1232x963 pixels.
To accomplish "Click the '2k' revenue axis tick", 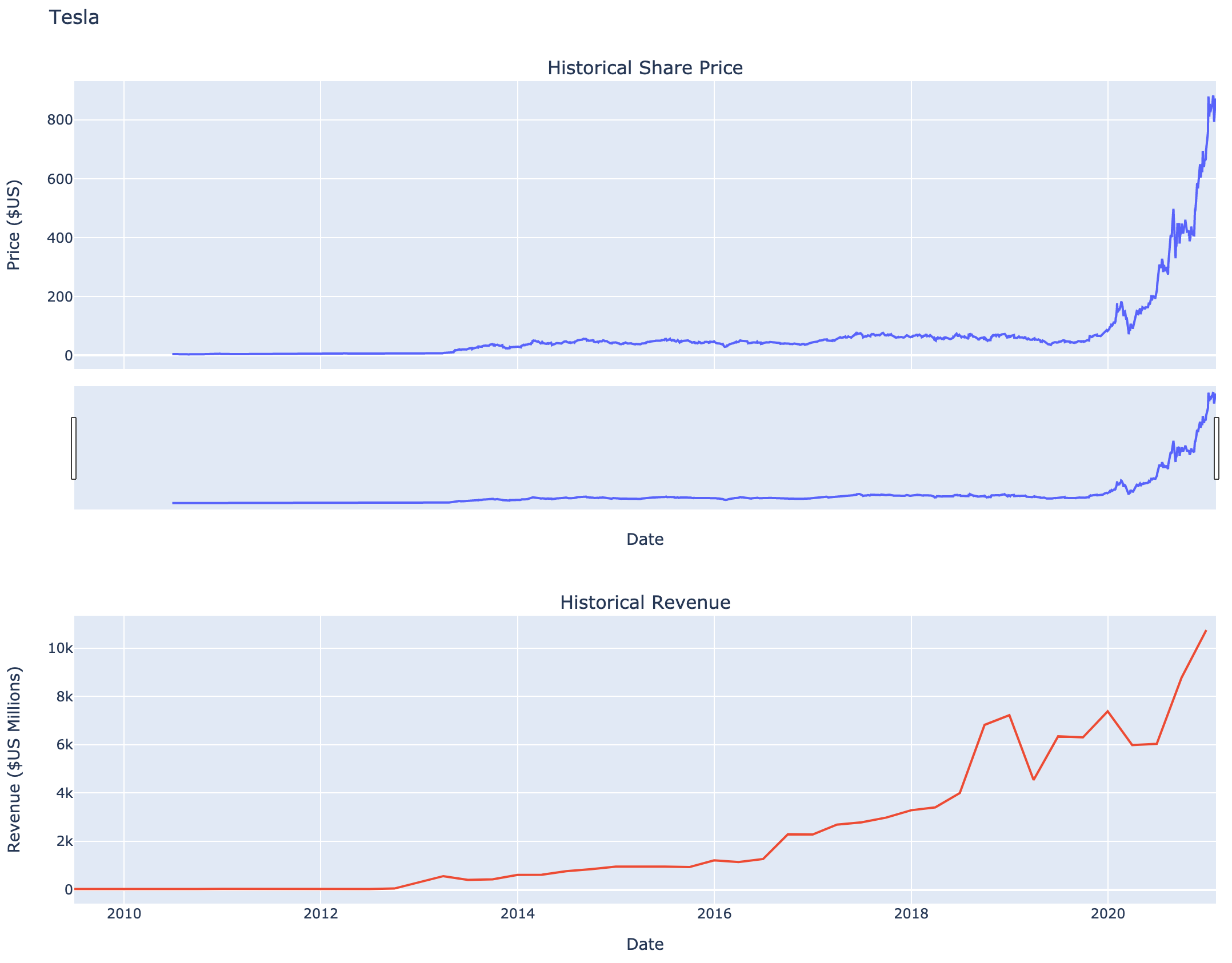I will tap(65, 841).
